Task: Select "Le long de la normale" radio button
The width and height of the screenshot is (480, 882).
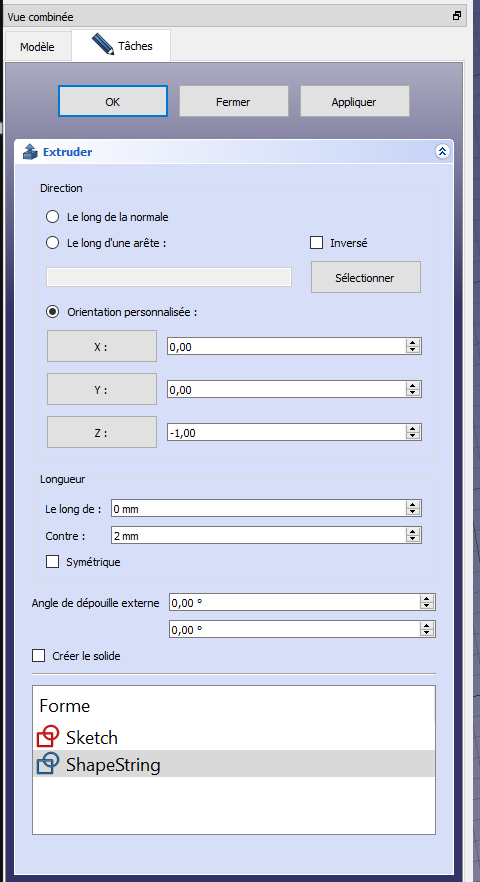Action: [52, 217]
